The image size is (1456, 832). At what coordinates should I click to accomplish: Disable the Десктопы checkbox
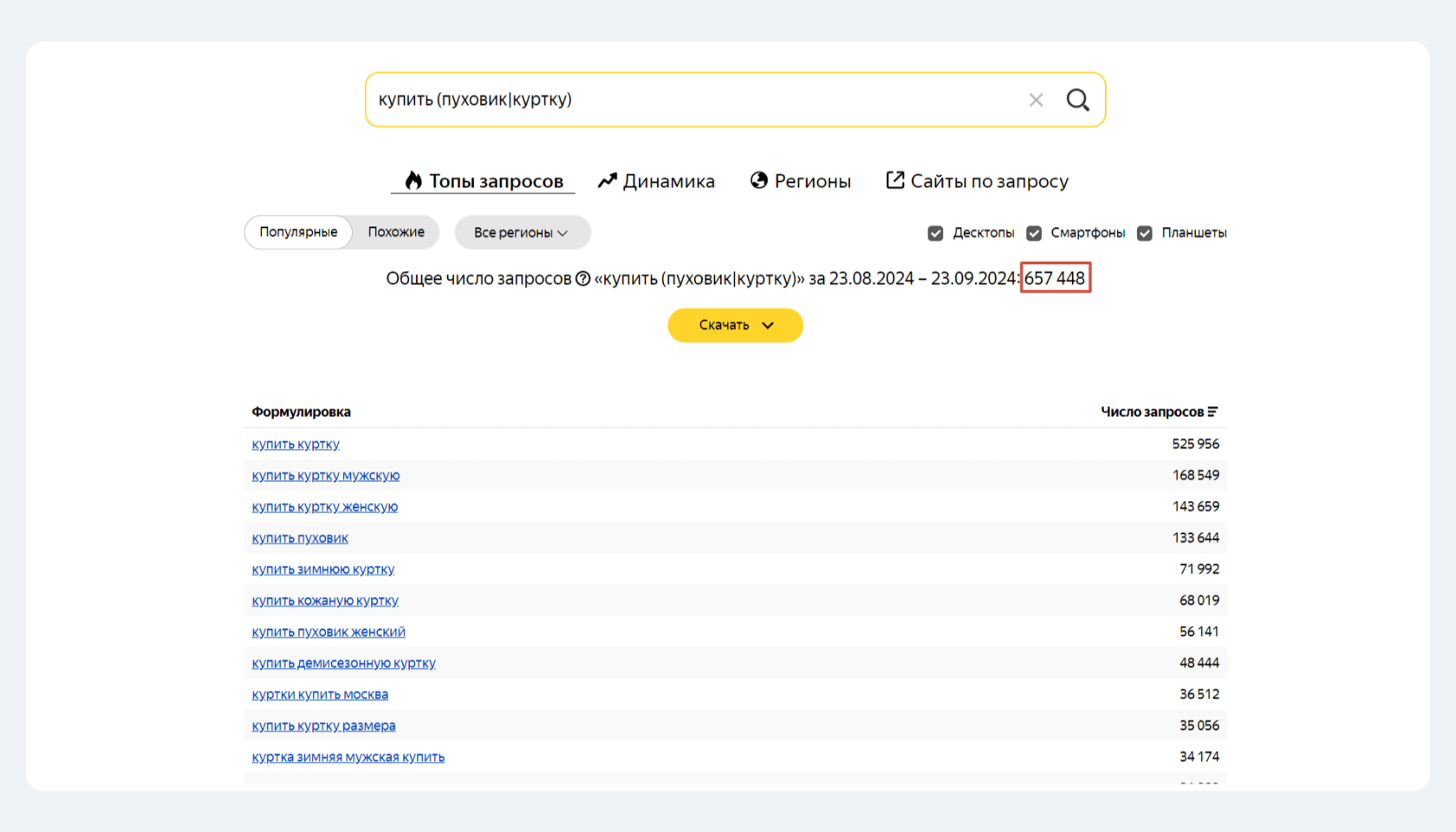[935, 232]
